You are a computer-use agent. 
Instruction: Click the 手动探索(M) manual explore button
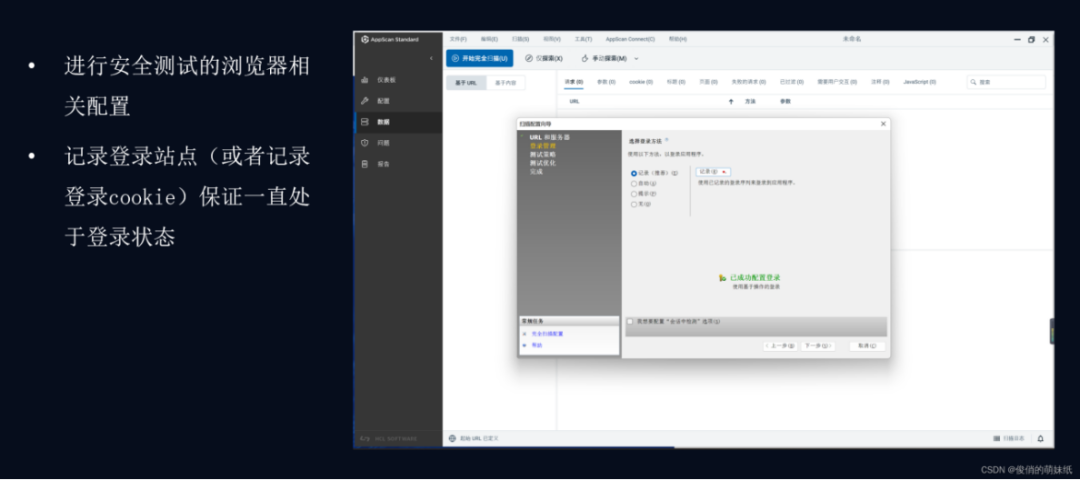604,59
